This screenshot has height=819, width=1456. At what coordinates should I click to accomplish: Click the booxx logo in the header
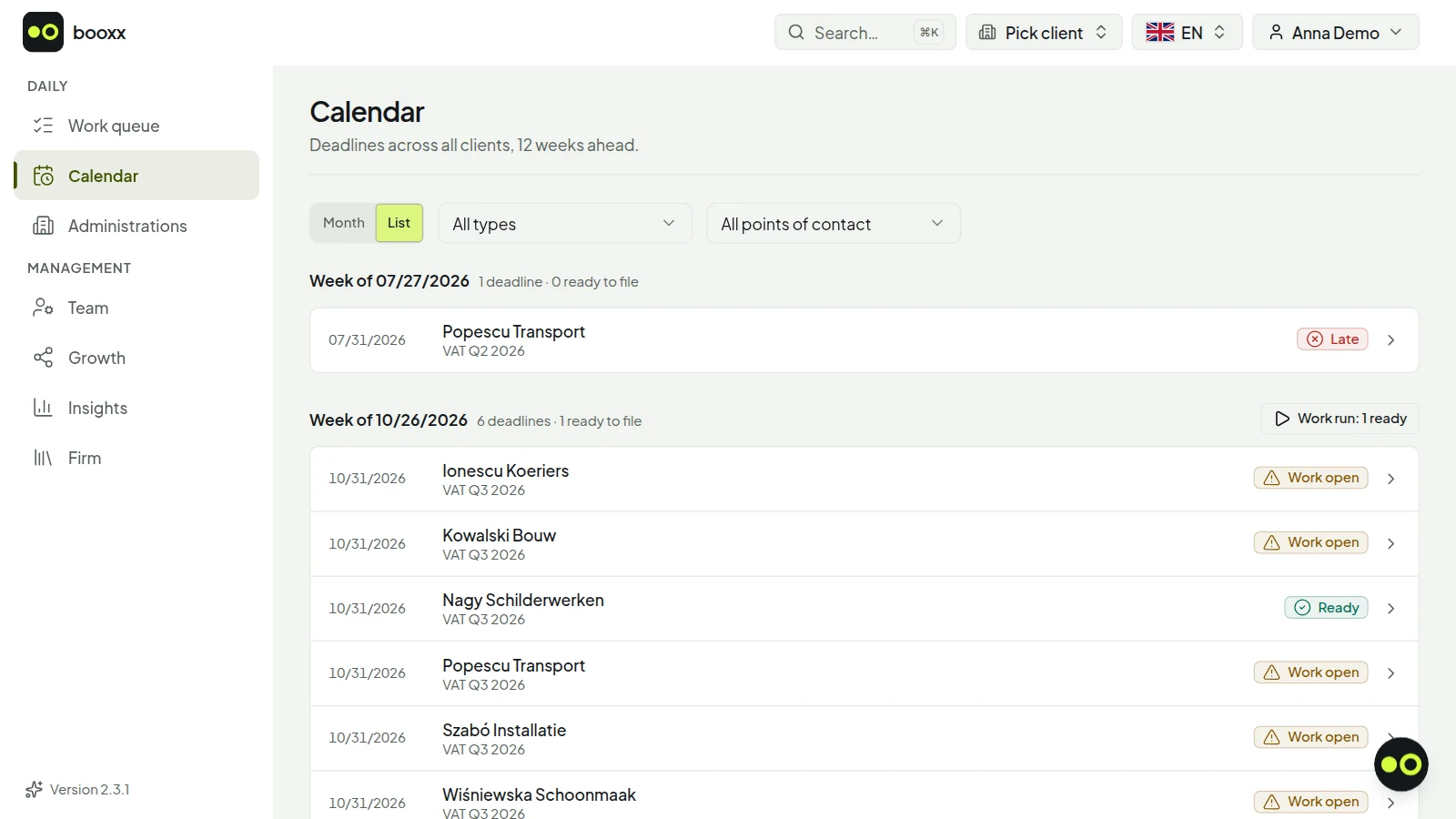(75, 33)
